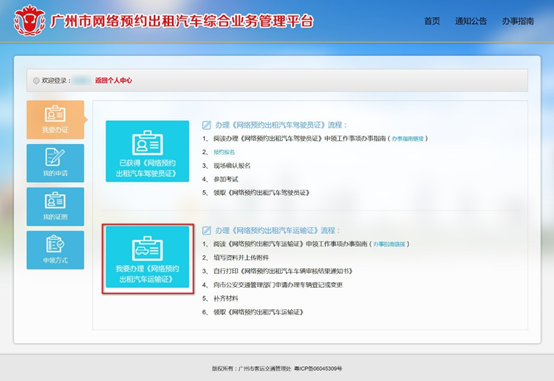Viewport: 554px width, 381px height.
Task: Click the 粤ICP备 number in footer
Action: (x=318, y=369)
